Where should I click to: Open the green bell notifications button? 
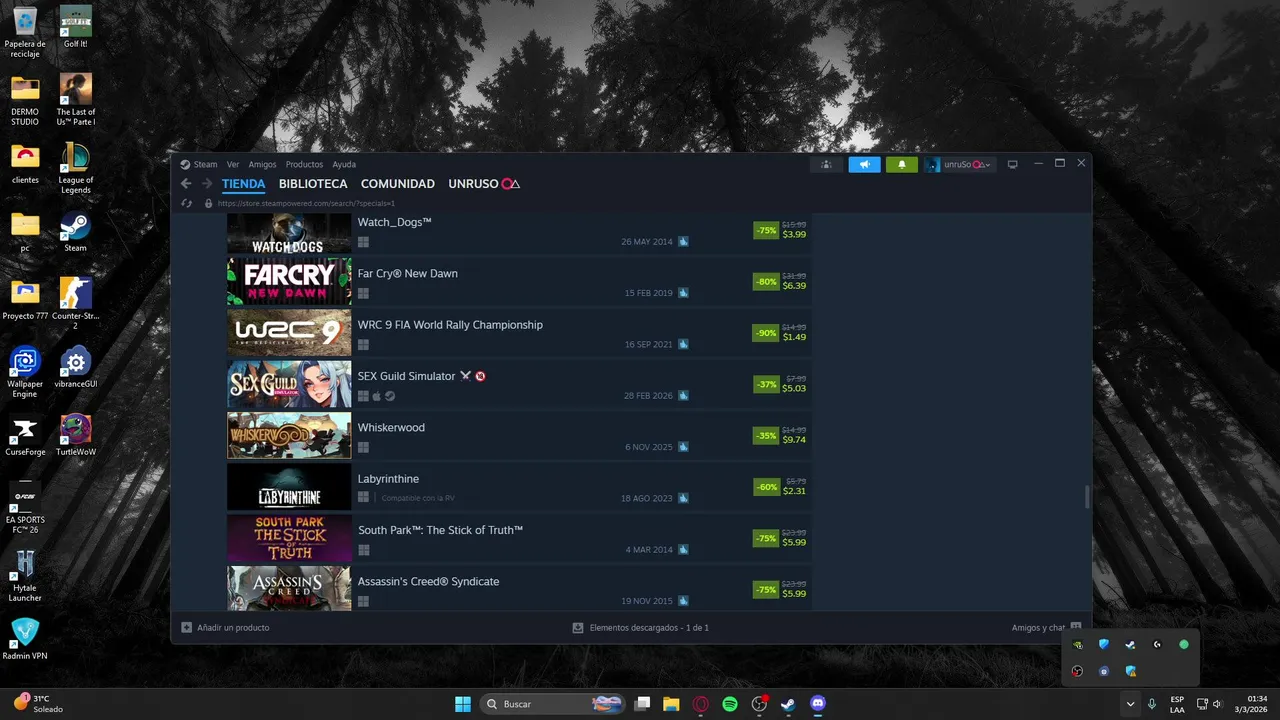tap(901, 164)
